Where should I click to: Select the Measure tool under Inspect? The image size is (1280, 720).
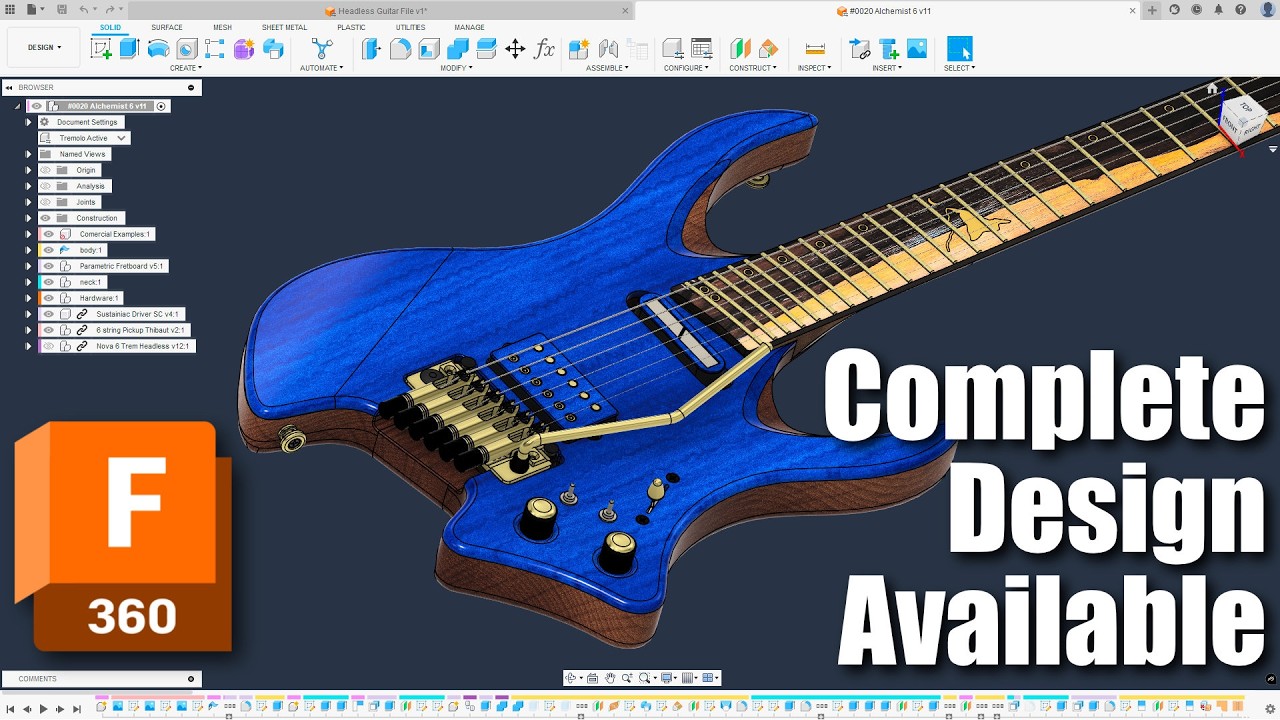pyautogui.click(x=815, y=48)
